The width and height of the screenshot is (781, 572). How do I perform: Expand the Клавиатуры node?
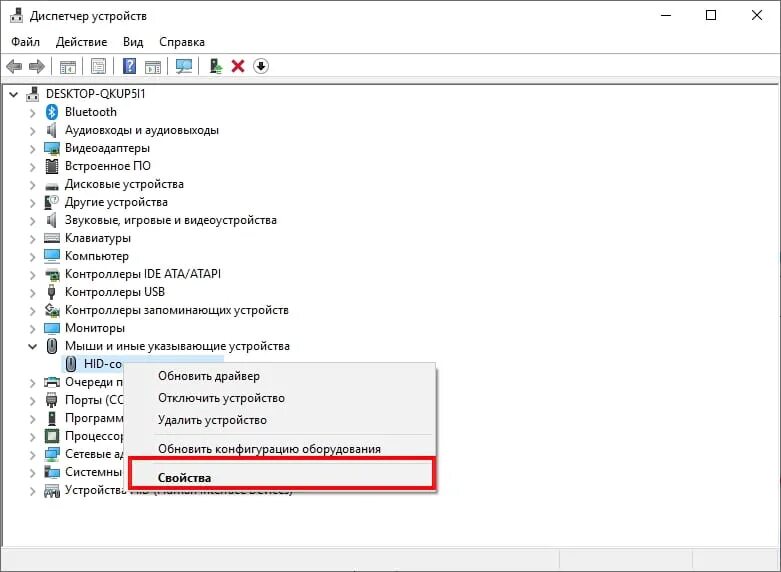tap(33, 238)
